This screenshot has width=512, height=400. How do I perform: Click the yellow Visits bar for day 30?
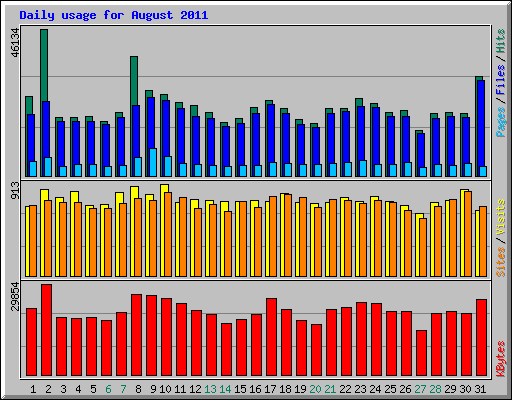coord(463,233)
